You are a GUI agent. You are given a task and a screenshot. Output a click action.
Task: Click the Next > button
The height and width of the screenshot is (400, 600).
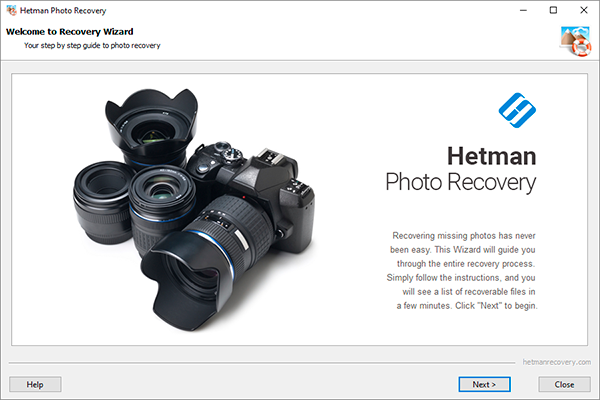tap(484, 384)
